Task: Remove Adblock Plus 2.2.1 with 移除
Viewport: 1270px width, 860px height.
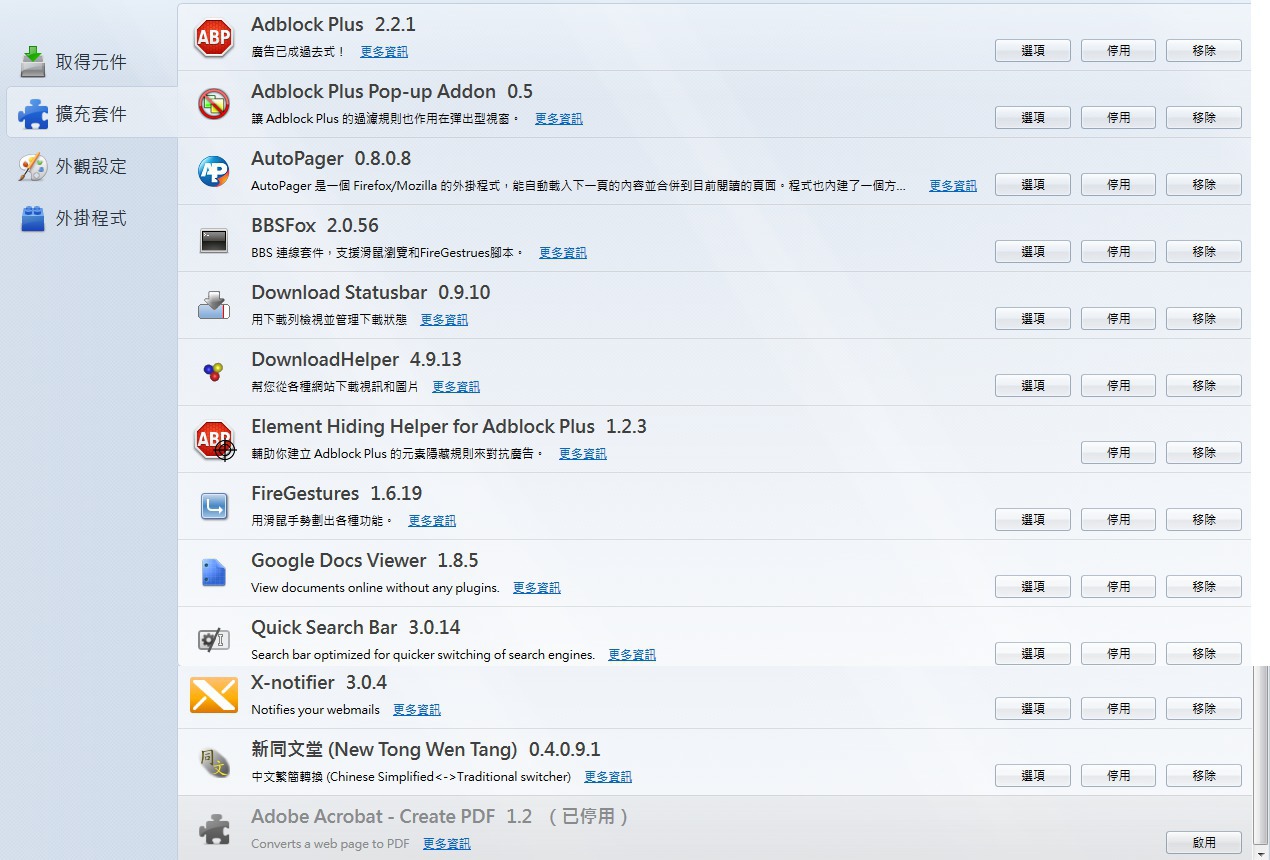Action: pyautogui.click(x=1204, y=51)
